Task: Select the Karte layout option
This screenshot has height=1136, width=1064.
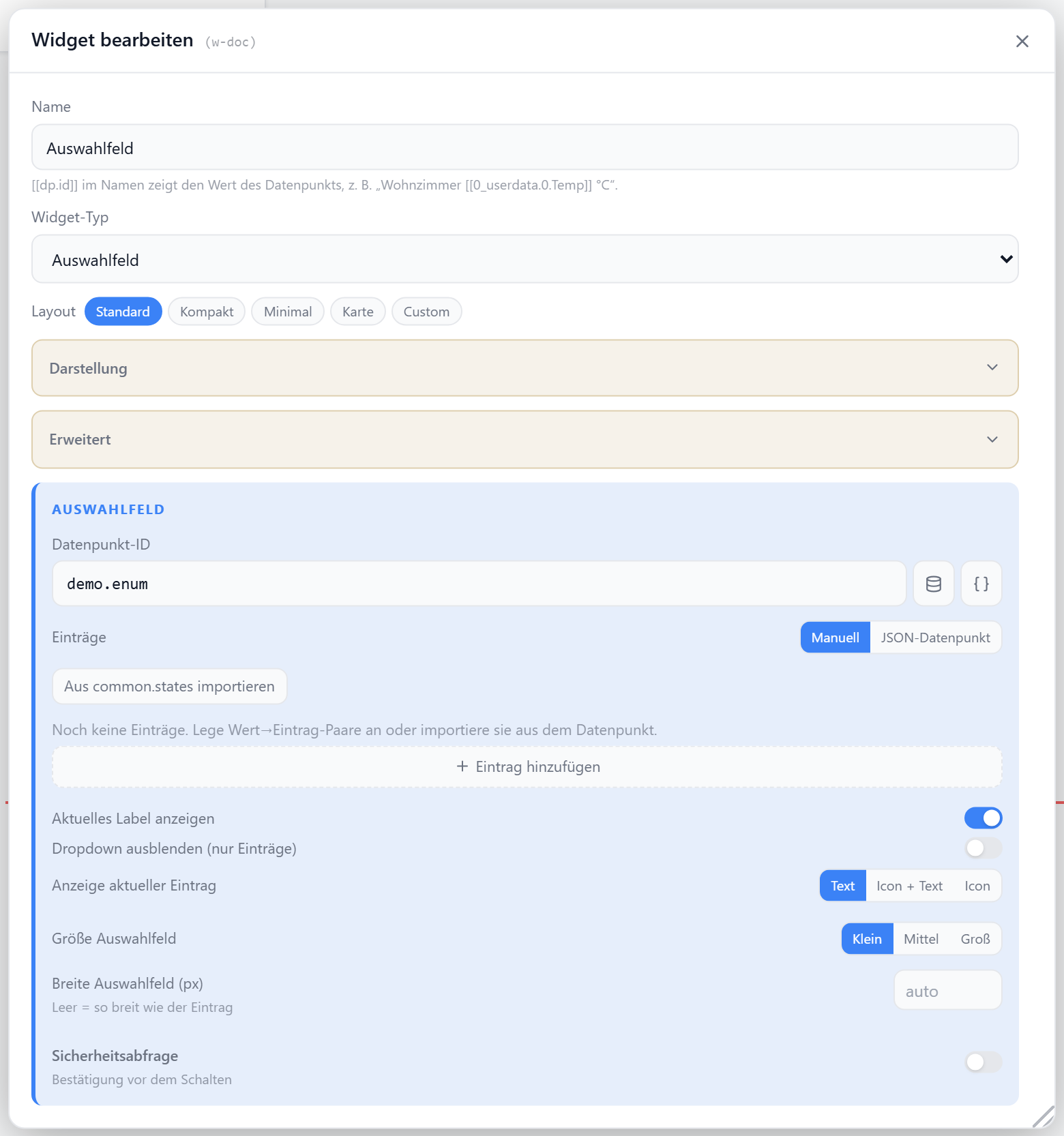Action: pyautogui.click(x=358, y=312)
